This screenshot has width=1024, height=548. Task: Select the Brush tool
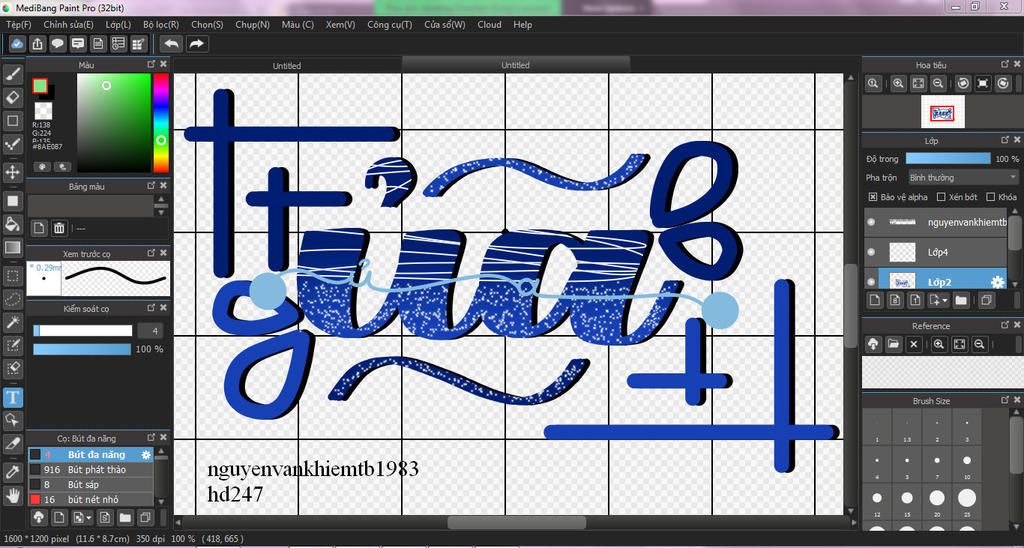click(x=12, y=75)
